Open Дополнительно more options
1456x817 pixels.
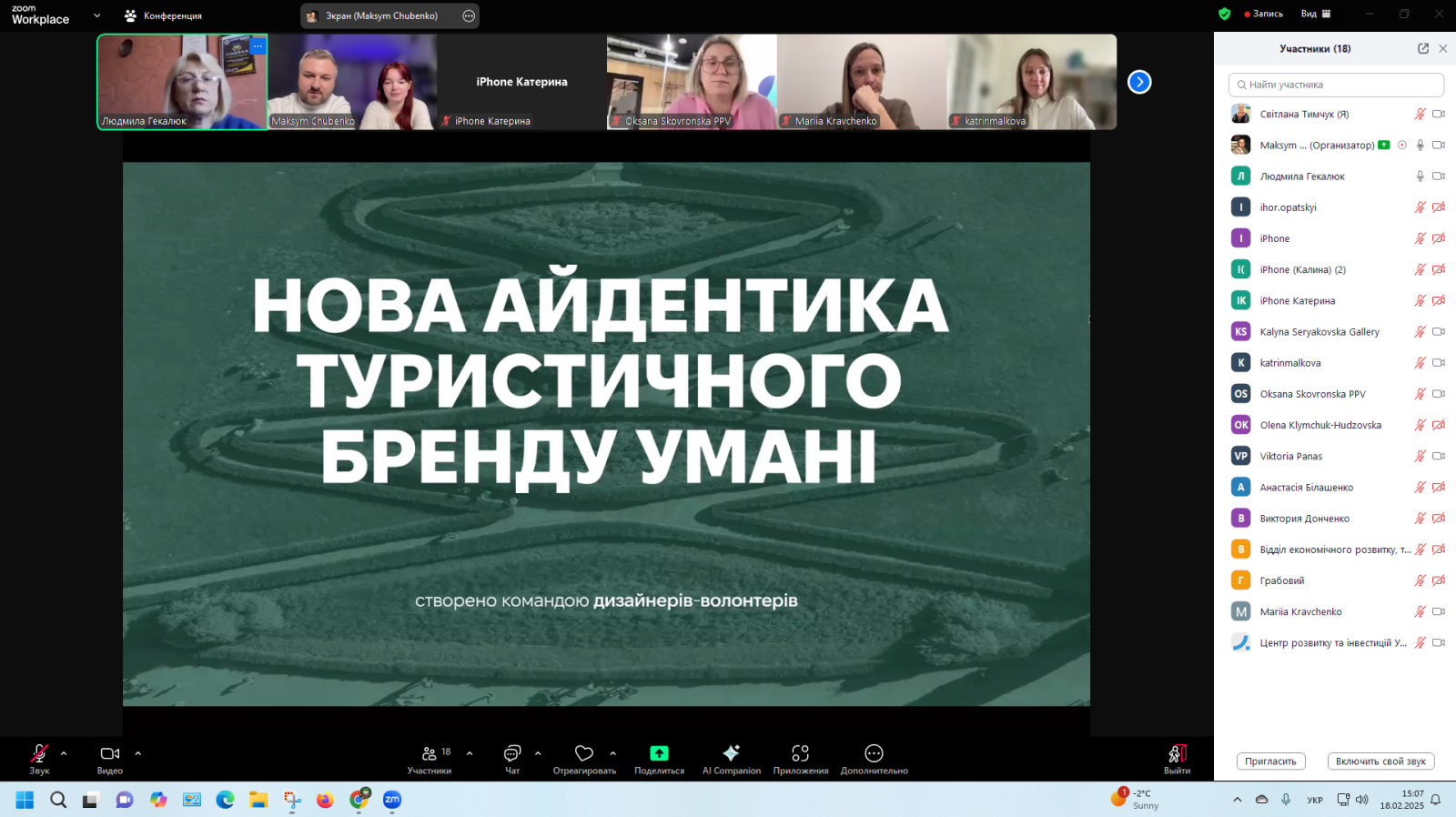tap(874, 759)
